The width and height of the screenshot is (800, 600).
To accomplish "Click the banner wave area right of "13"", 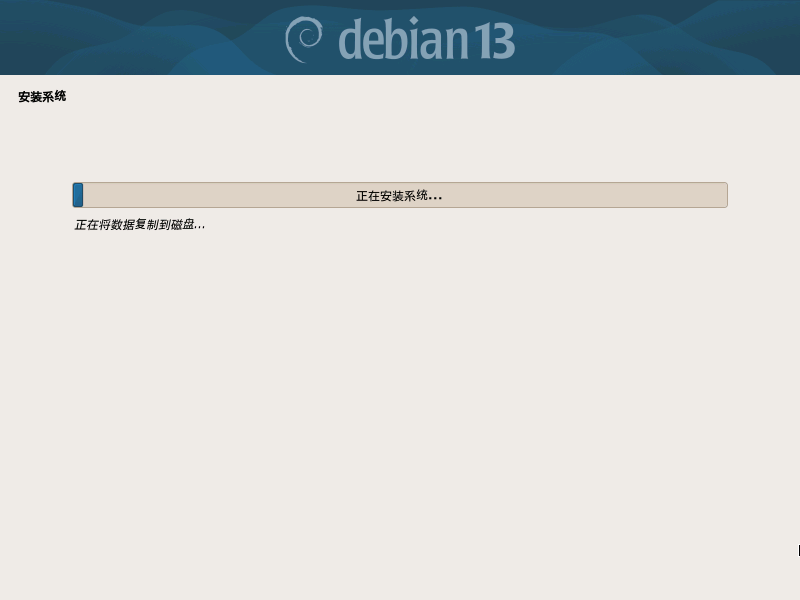I will (658, 38).
